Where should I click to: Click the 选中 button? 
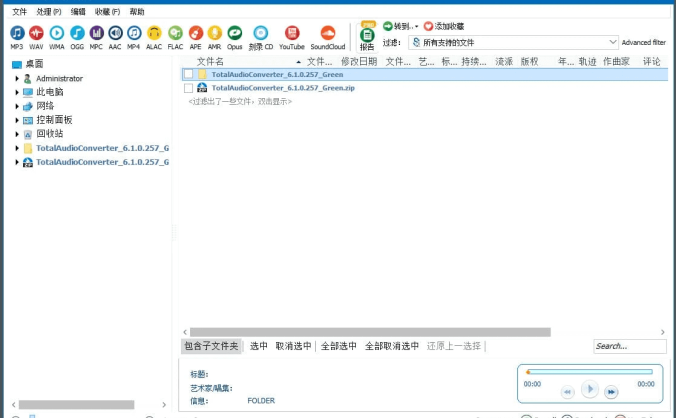pos(259,346)
